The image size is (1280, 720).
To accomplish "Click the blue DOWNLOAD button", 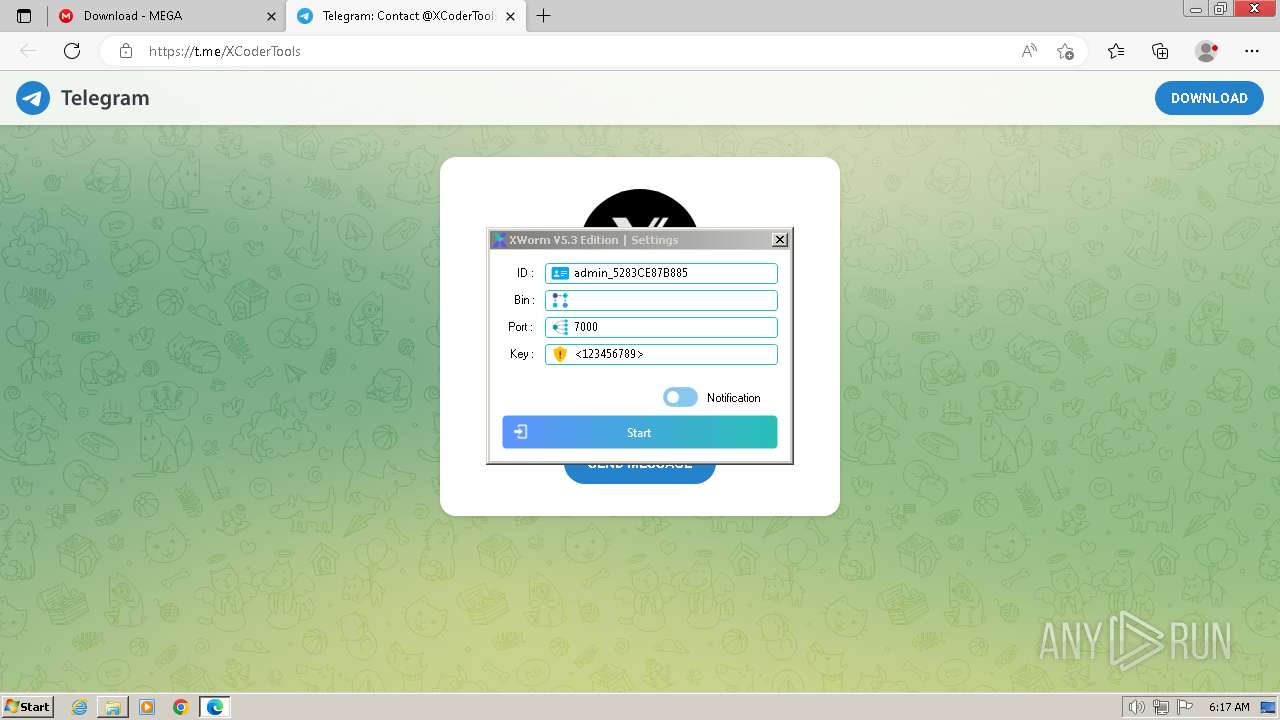I will click(1209, 98).
